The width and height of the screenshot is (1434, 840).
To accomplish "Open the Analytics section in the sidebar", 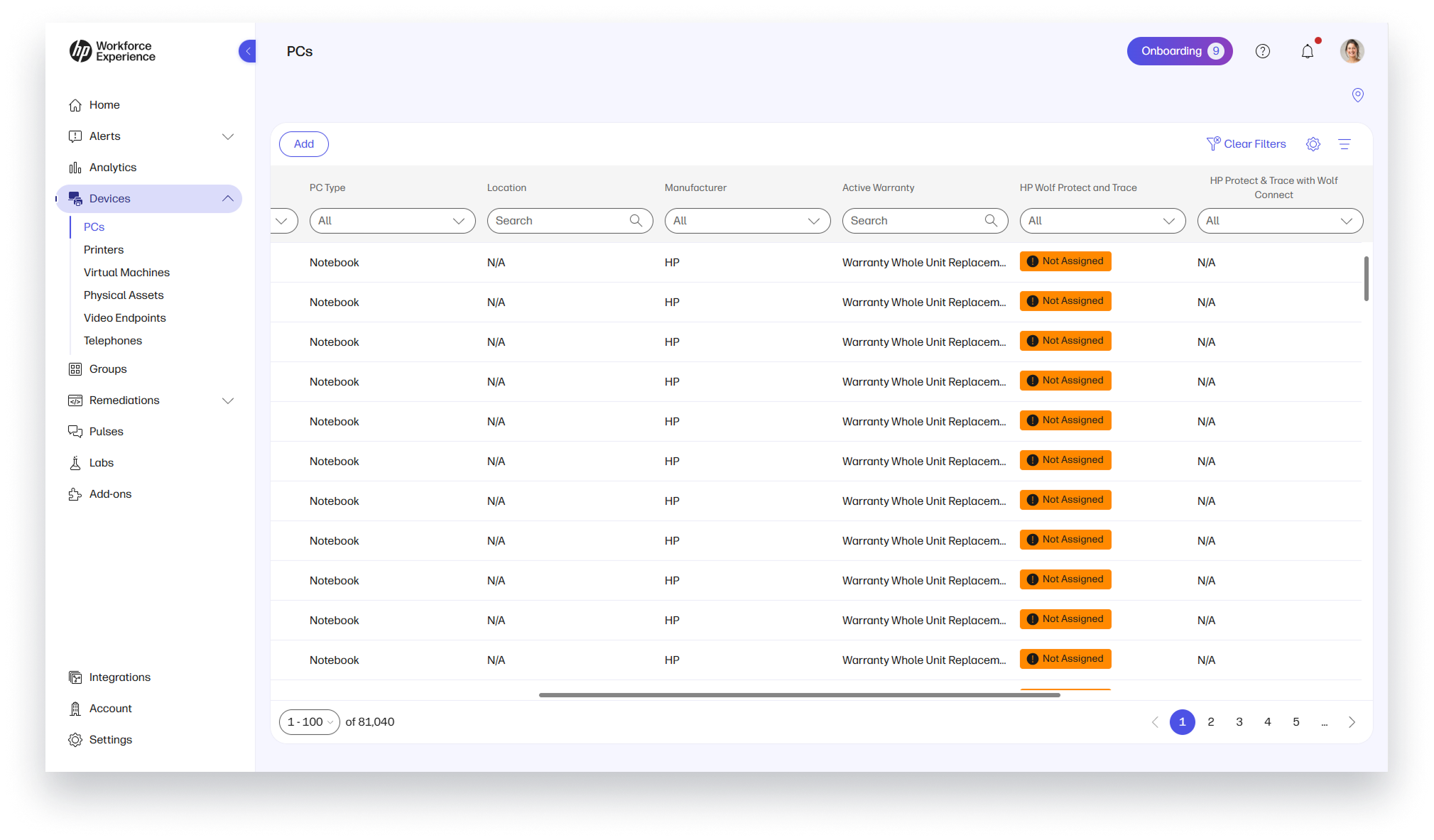I will point(112,167).
